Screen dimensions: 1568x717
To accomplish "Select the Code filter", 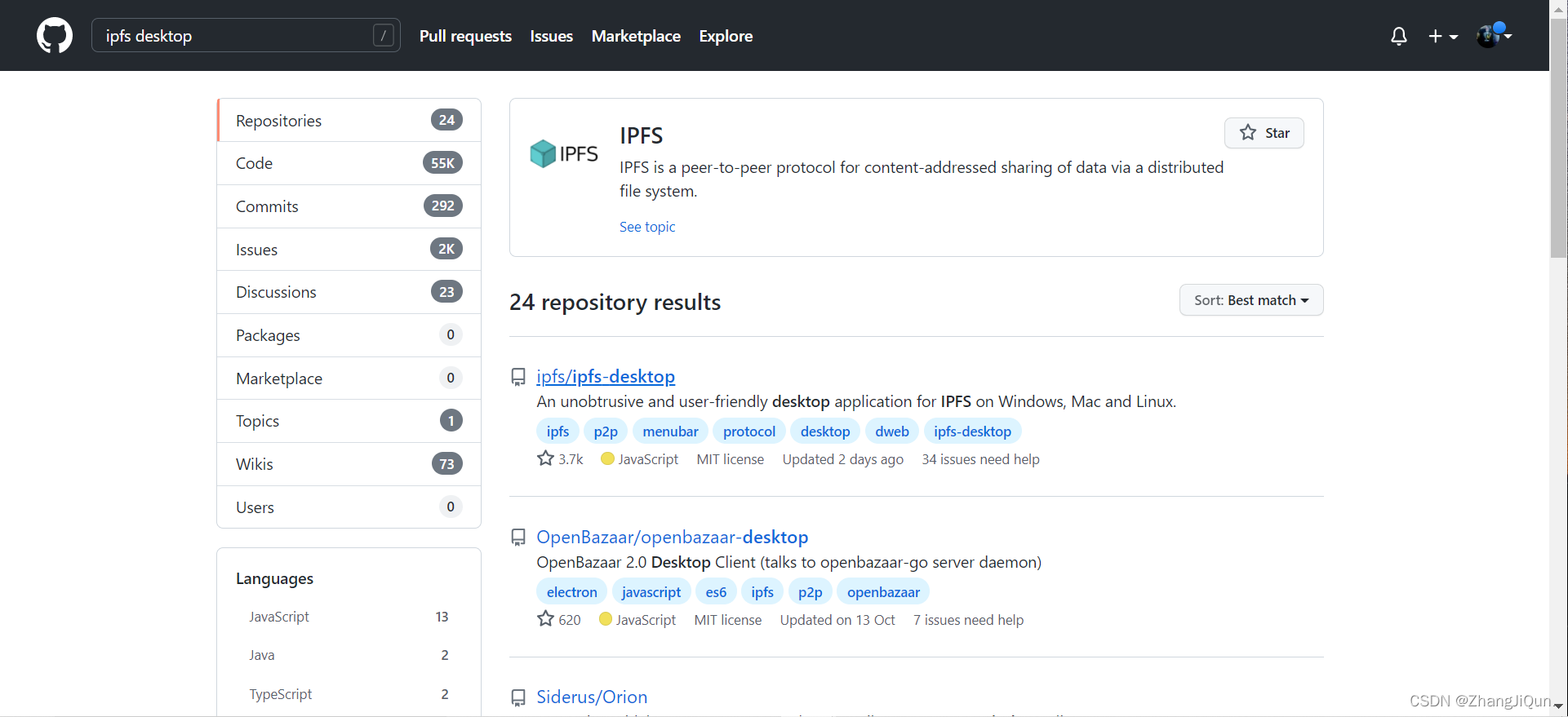I will click(349, 163).
